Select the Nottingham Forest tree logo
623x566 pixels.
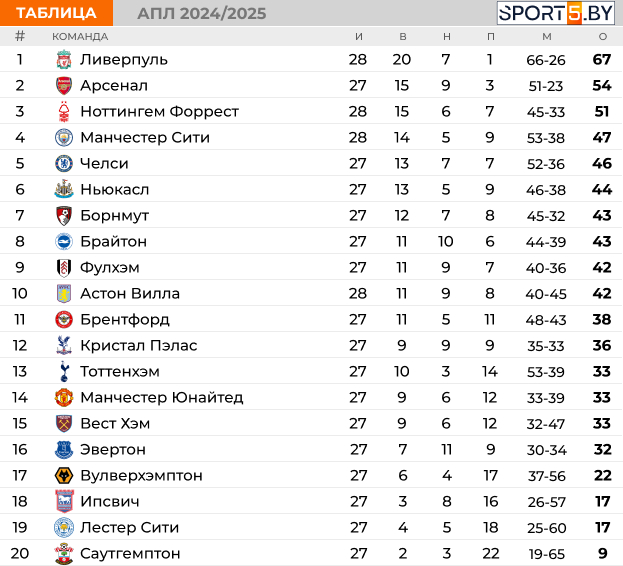pyautogui.click(x=64, y=112)
